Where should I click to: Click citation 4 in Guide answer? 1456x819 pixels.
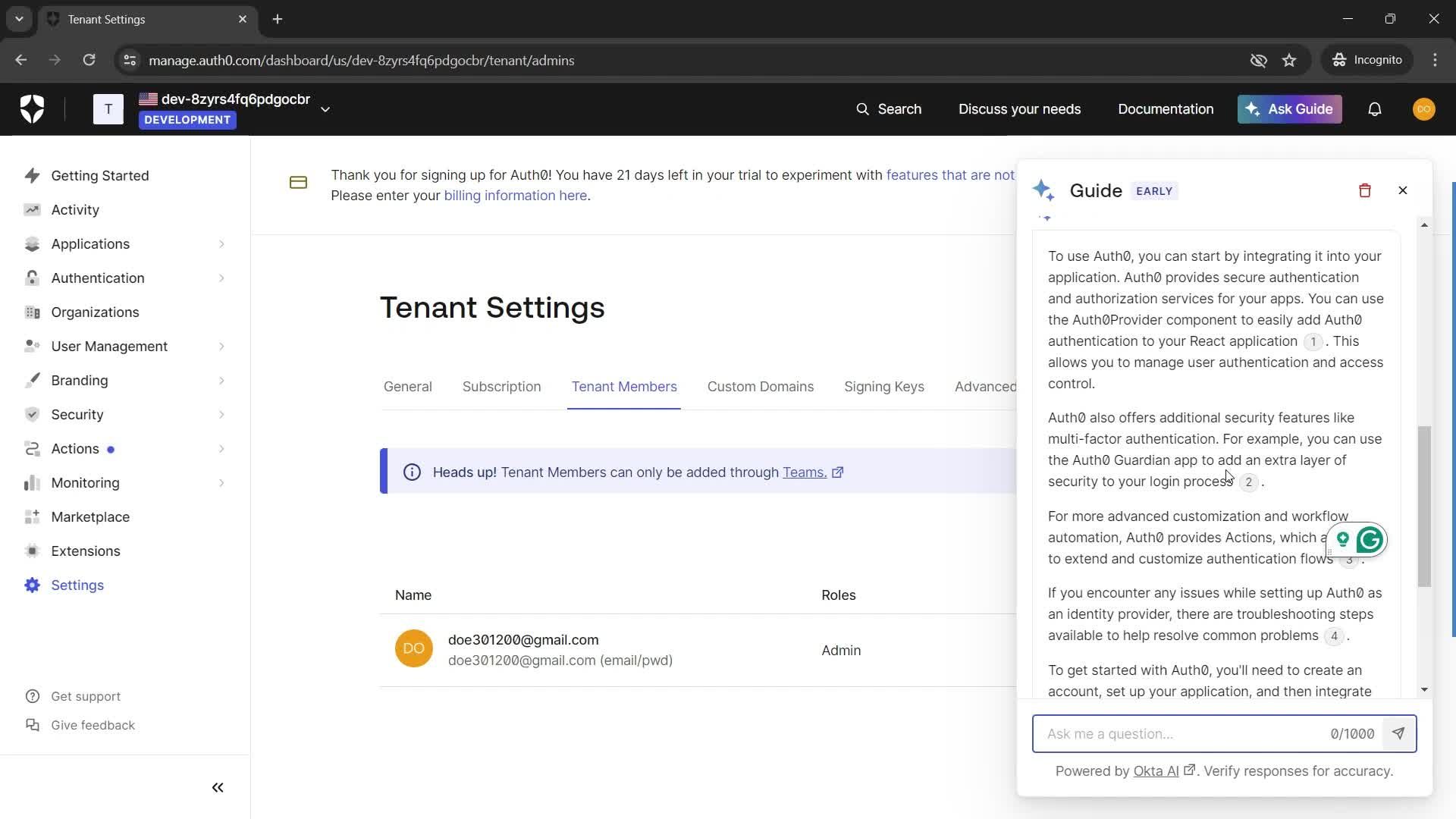coord(1334,635)
